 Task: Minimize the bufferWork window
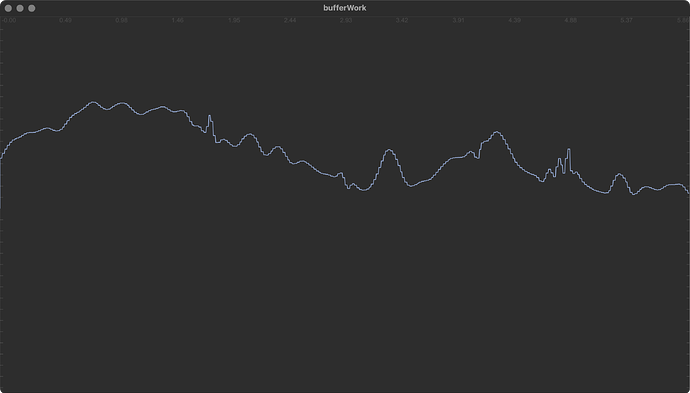pos(20,8)
